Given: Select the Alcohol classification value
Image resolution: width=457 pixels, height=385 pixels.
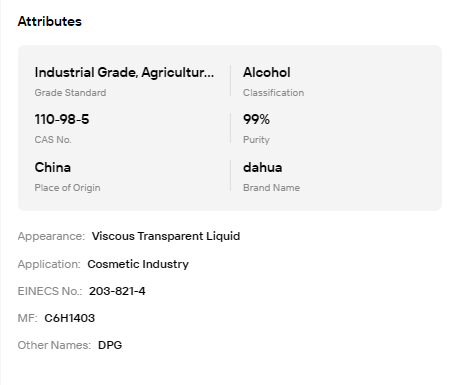Looking at the screenshot, I should tap(267, 72).
